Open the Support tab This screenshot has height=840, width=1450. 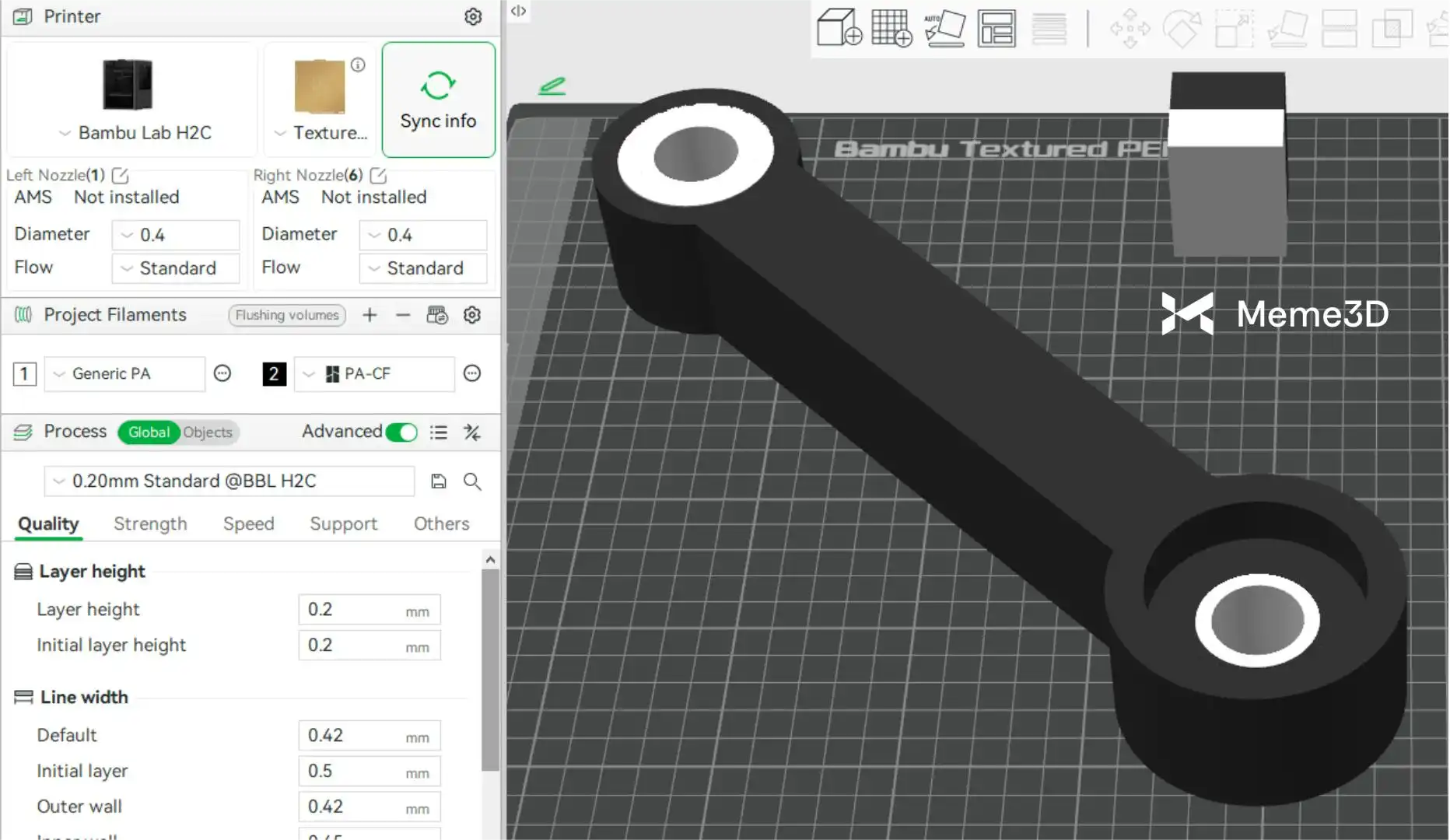[x=343, y=524]
